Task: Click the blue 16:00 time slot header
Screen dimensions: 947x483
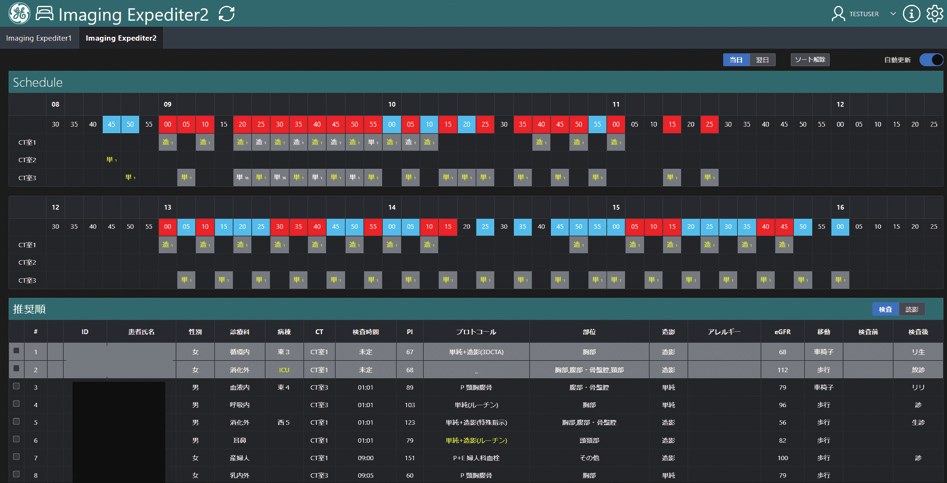Action: pyautogui.click(x=840, y=227)
